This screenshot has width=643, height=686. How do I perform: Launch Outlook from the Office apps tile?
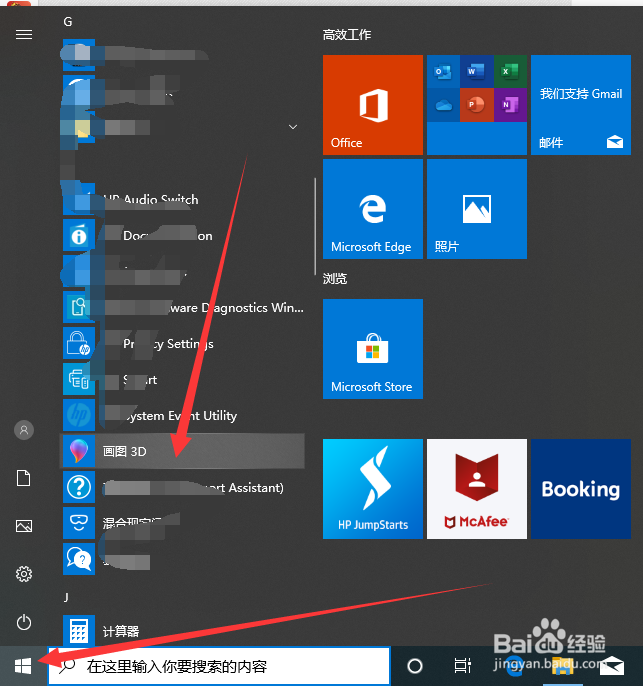pos(443,71)
